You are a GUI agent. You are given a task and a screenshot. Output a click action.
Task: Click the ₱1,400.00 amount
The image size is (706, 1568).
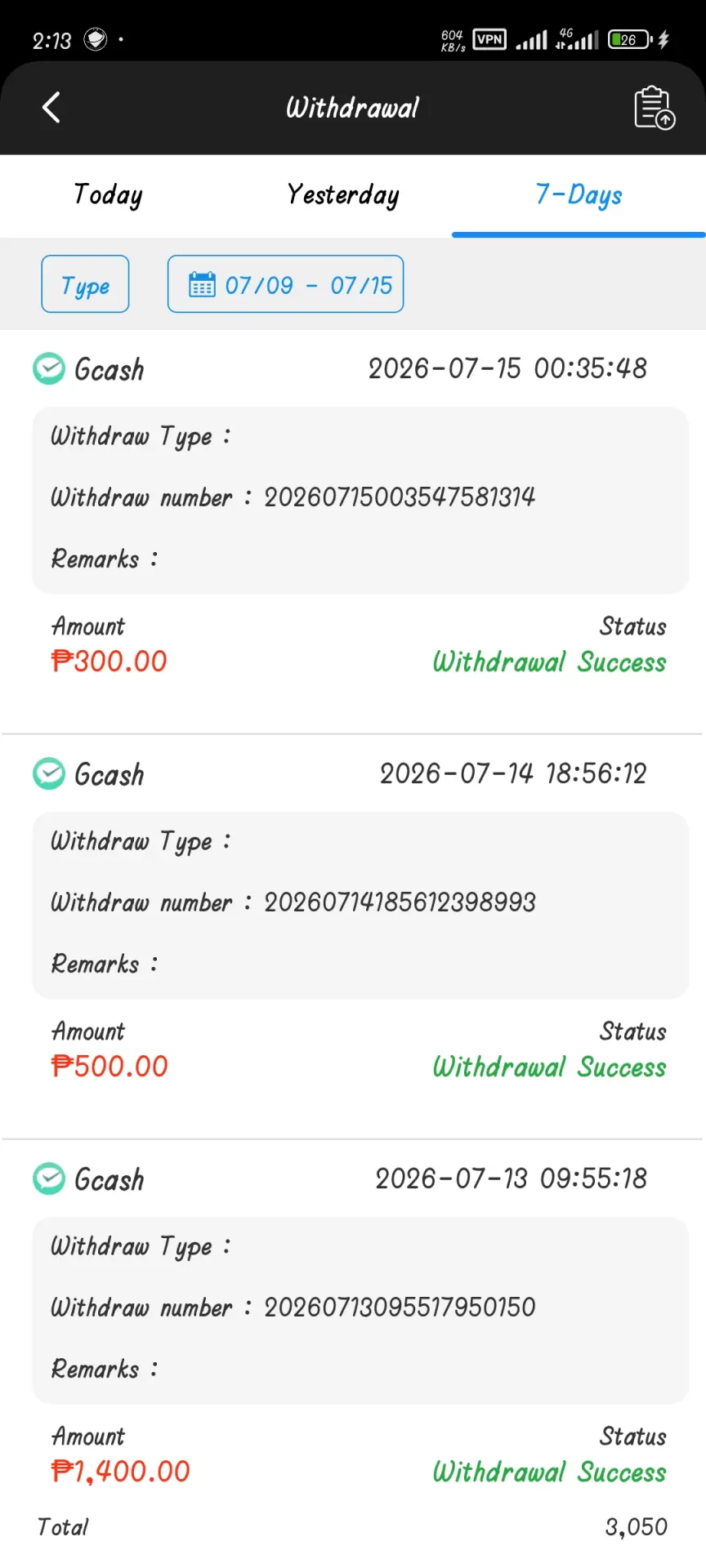pos(120,1471)
